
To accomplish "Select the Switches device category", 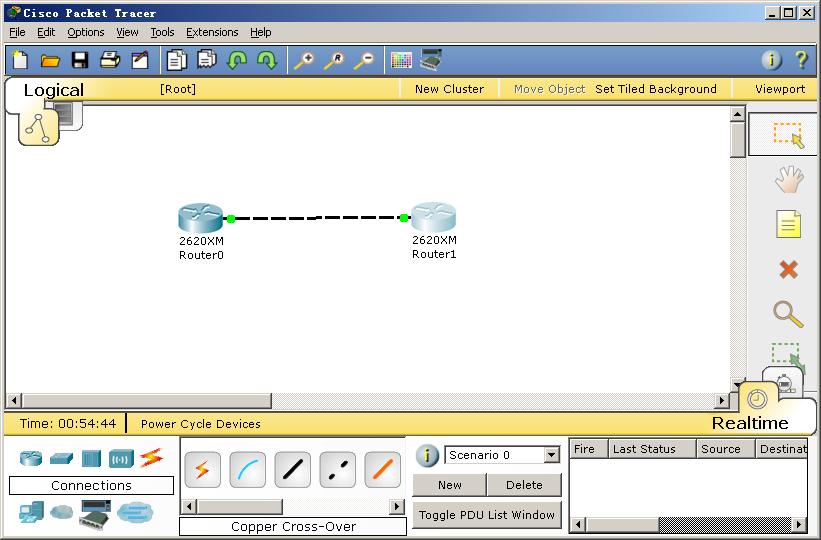I will coord(61,458).
